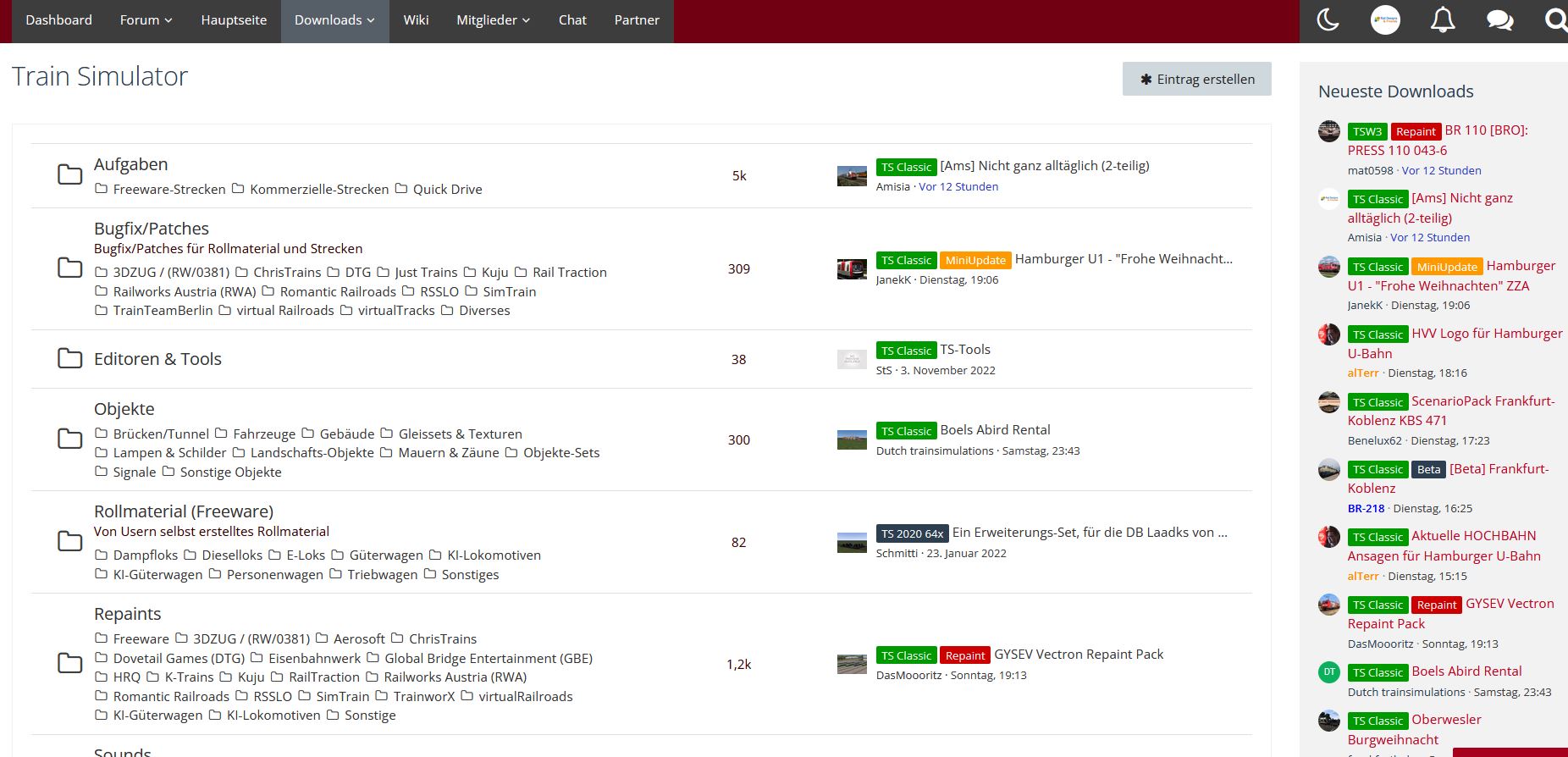Open the conversations speech bubble icon

[1499, 20]
